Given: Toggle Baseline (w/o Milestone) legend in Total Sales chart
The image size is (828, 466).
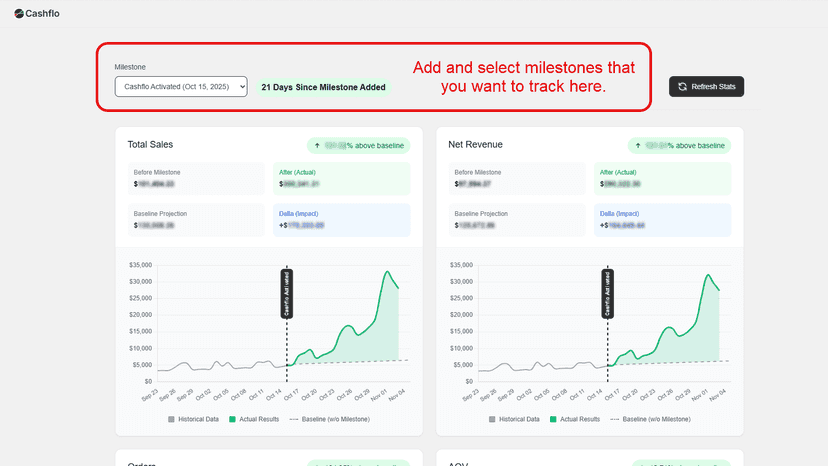Looking at the screenshot, I should click(x=330, y=419).
